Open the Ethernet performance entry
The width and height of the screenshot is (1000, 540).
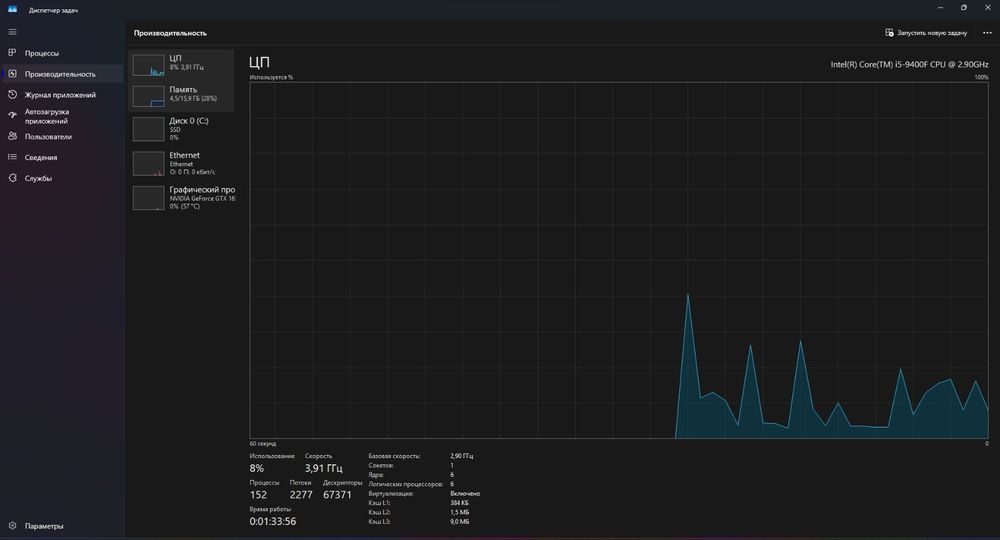point(181,163)
